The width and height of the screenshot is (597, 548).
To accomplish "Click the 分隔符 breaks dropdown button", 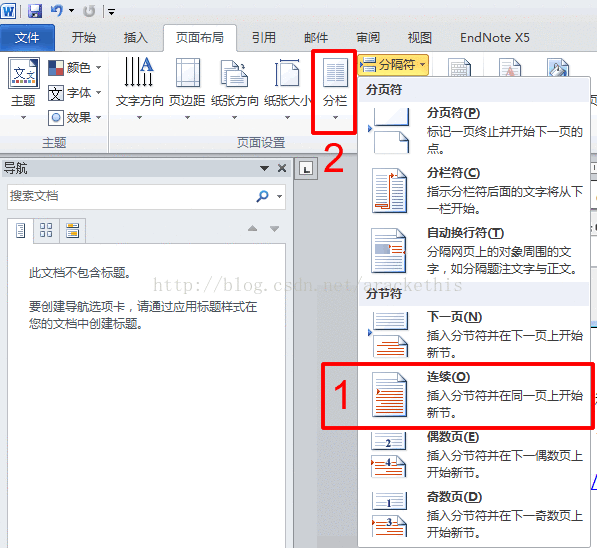I will click(x=394, y=64).
